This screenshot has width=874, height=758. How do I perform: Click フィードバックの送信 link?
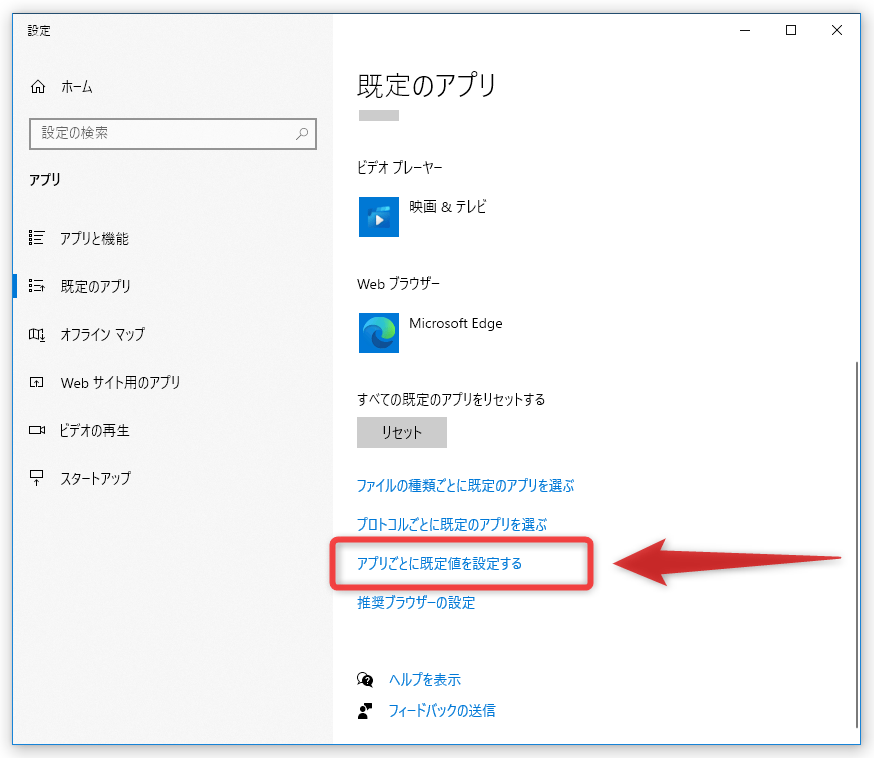(442, 711)
